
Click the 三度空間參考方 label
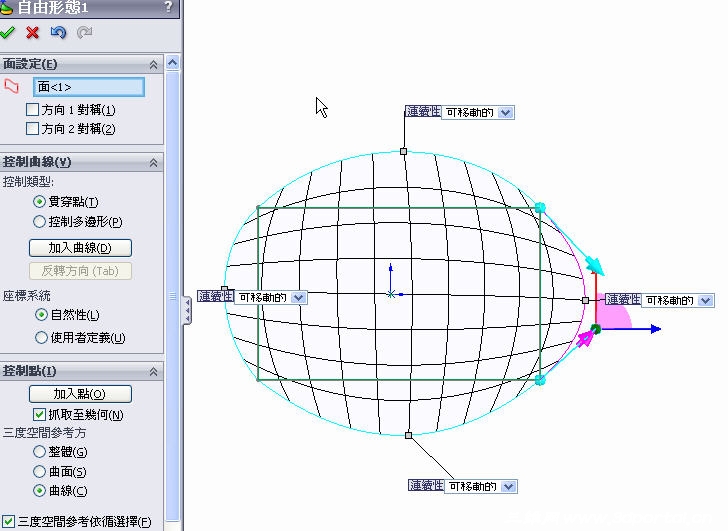(45, 433)
